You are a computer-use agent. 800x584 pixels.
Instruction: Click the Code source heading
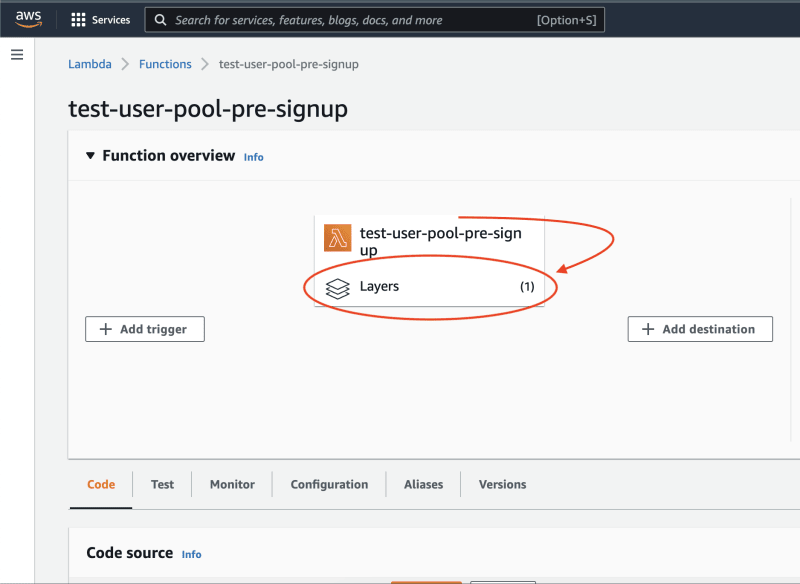tap(130, 553)
